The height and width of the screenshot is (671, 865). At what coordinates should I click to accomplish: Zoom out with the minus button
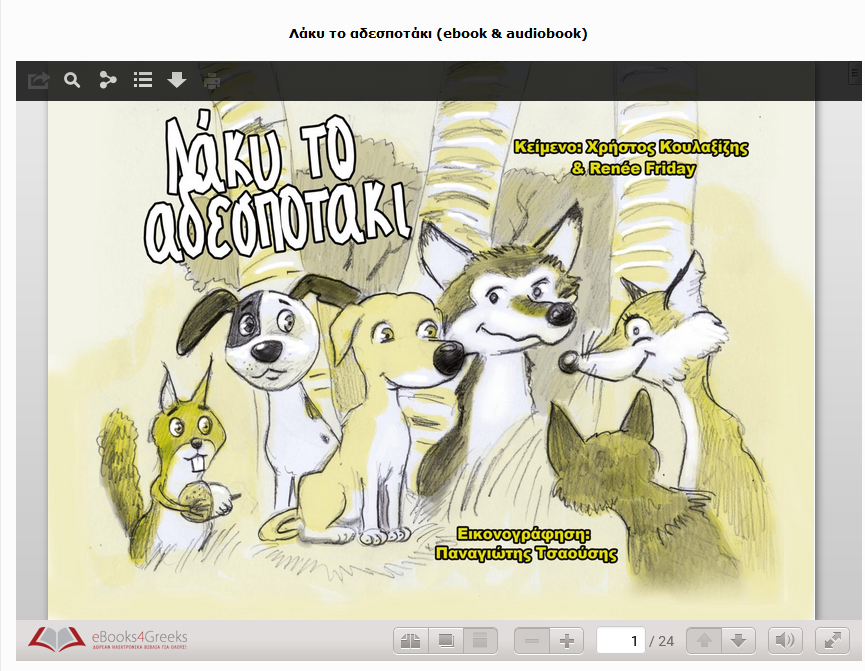531,640
